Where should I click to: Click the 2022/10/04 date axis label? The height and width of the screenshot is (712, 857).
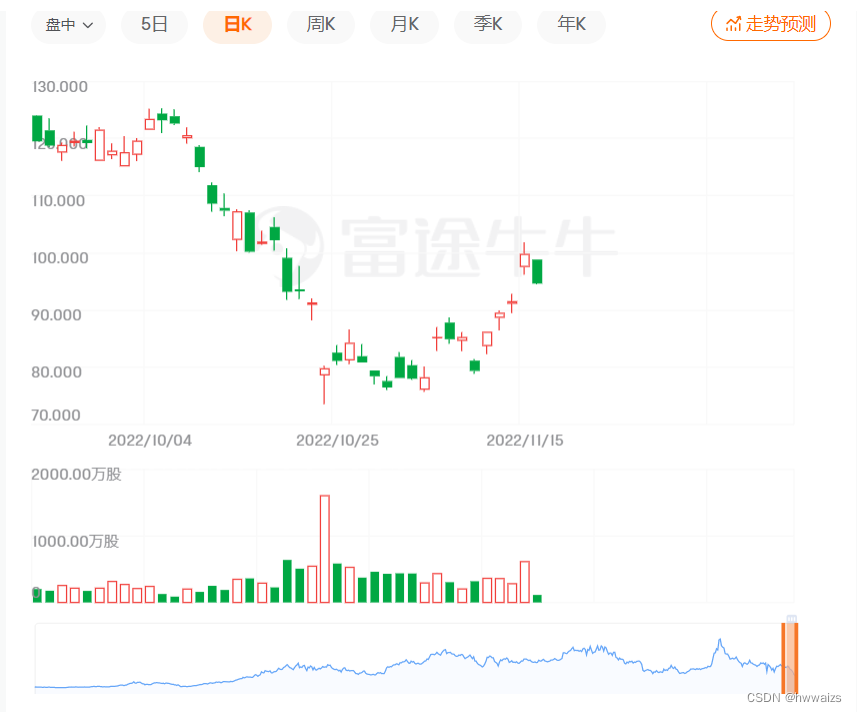(x=150, y=440)
